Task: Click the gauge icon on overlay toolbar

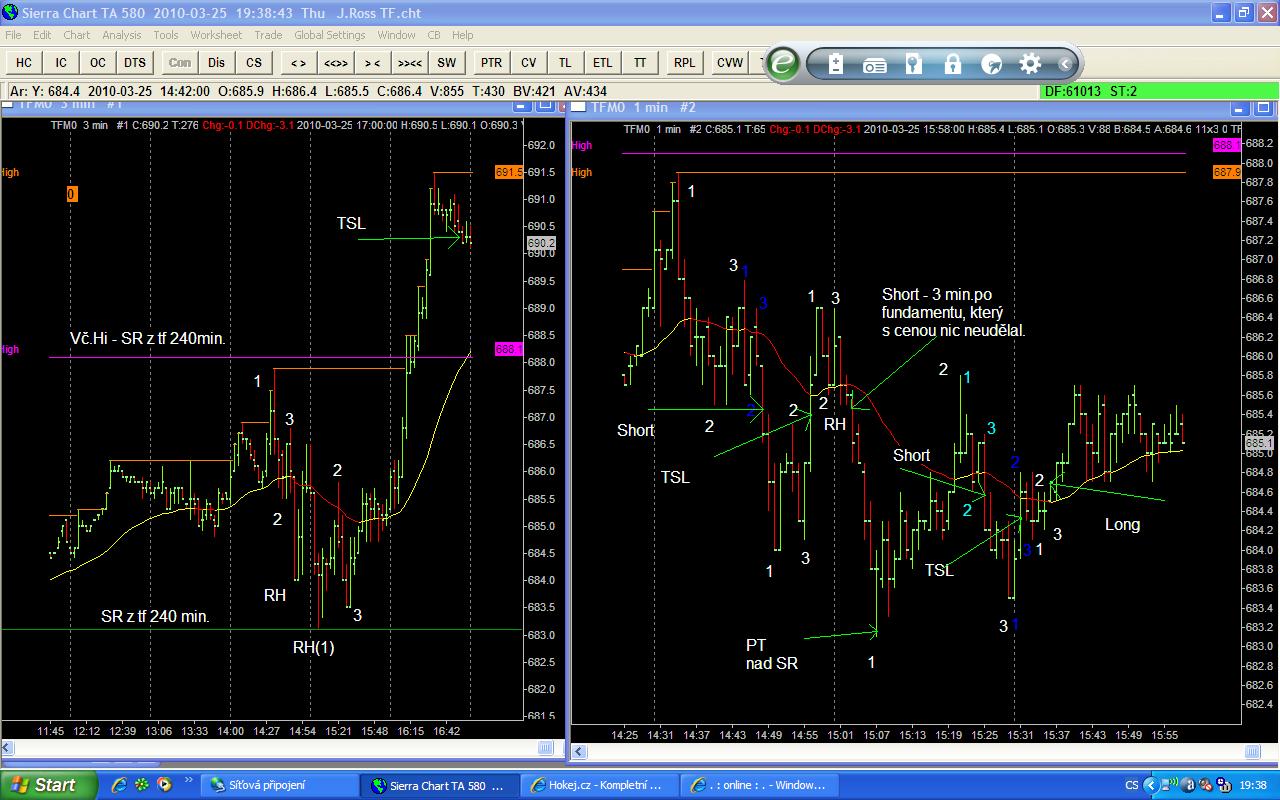Action: pos(992,64)
